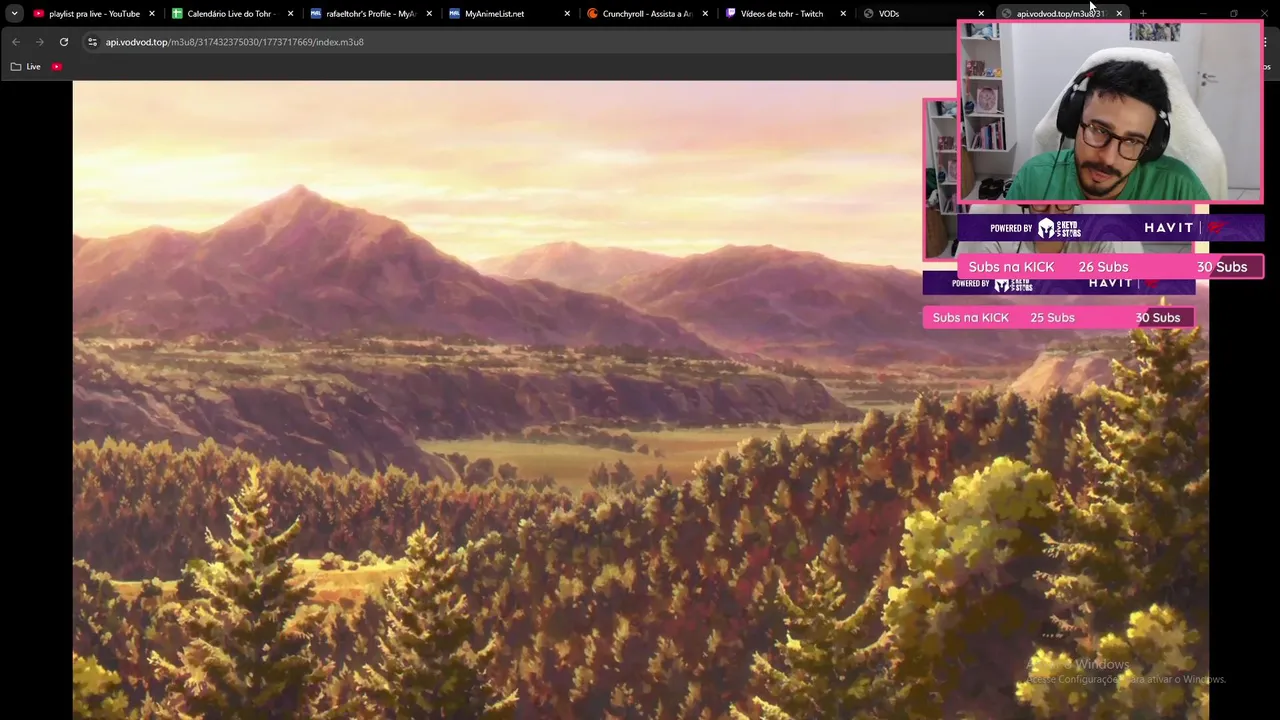Go forward to next page
Screen dimensions: 1280x720
point(40,42)
